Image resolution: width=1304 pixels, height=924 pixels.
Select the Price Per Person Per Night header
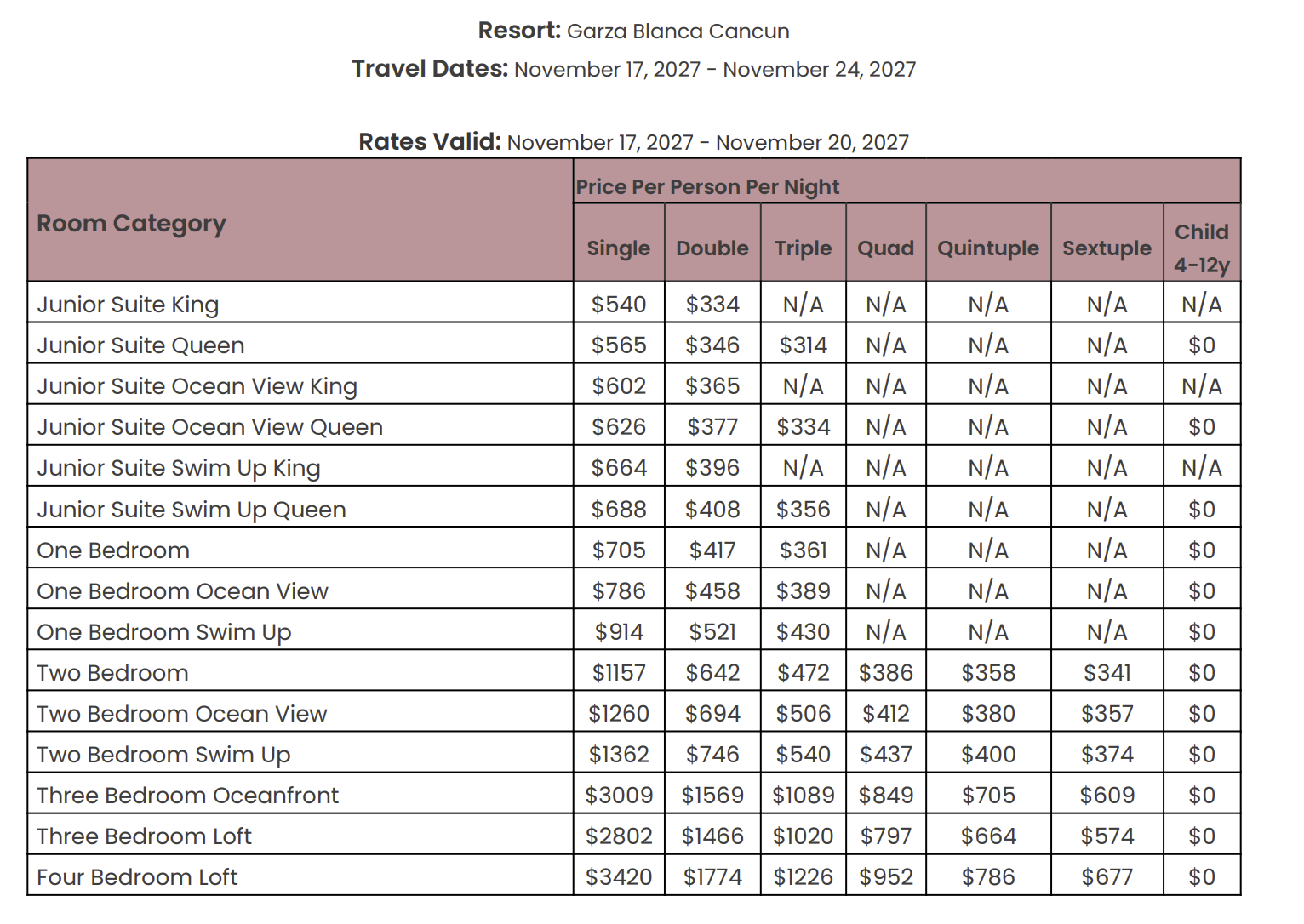point(707,187)
